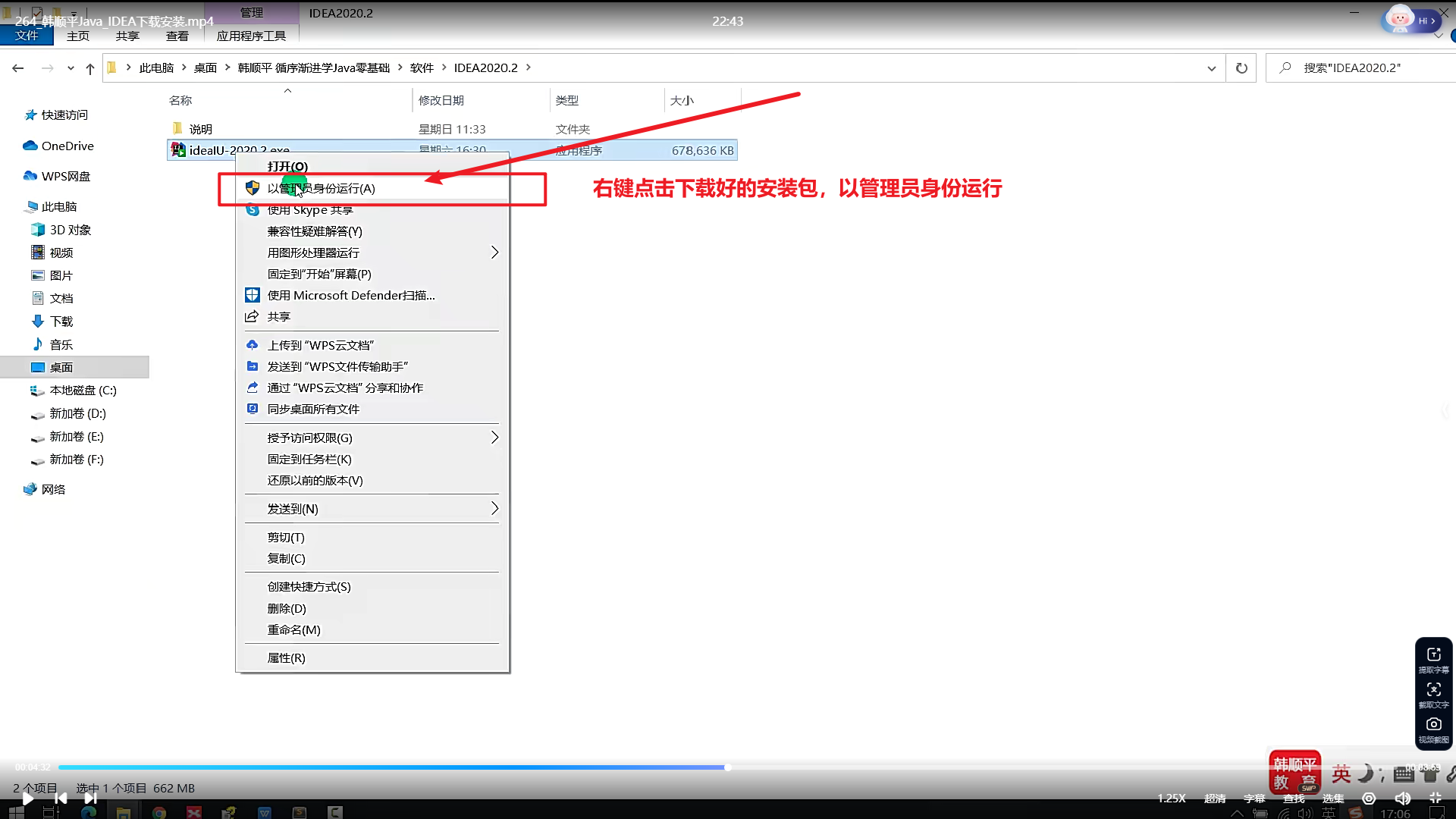Expand OneDrive in the Explorer sidebar
The height and width of the screenshot is (819, 1456).
[66, 146]
